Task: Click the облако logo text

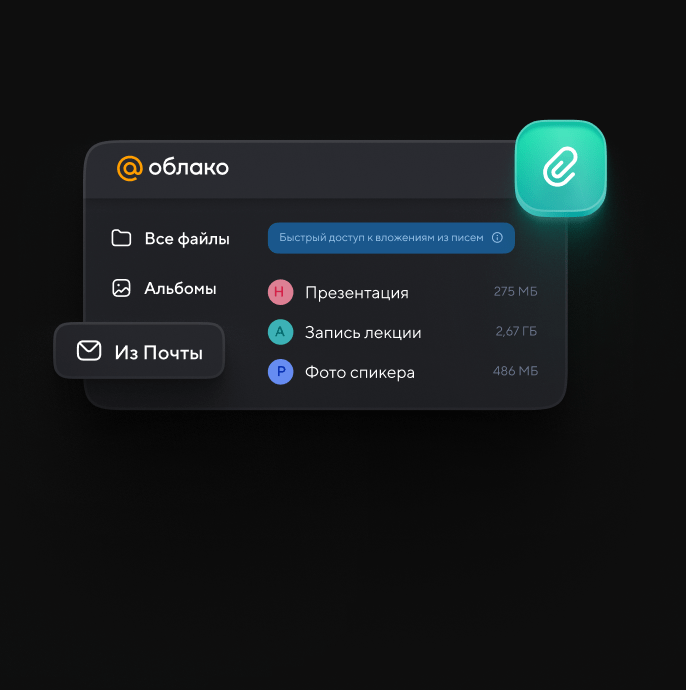Action: [188, 168]
